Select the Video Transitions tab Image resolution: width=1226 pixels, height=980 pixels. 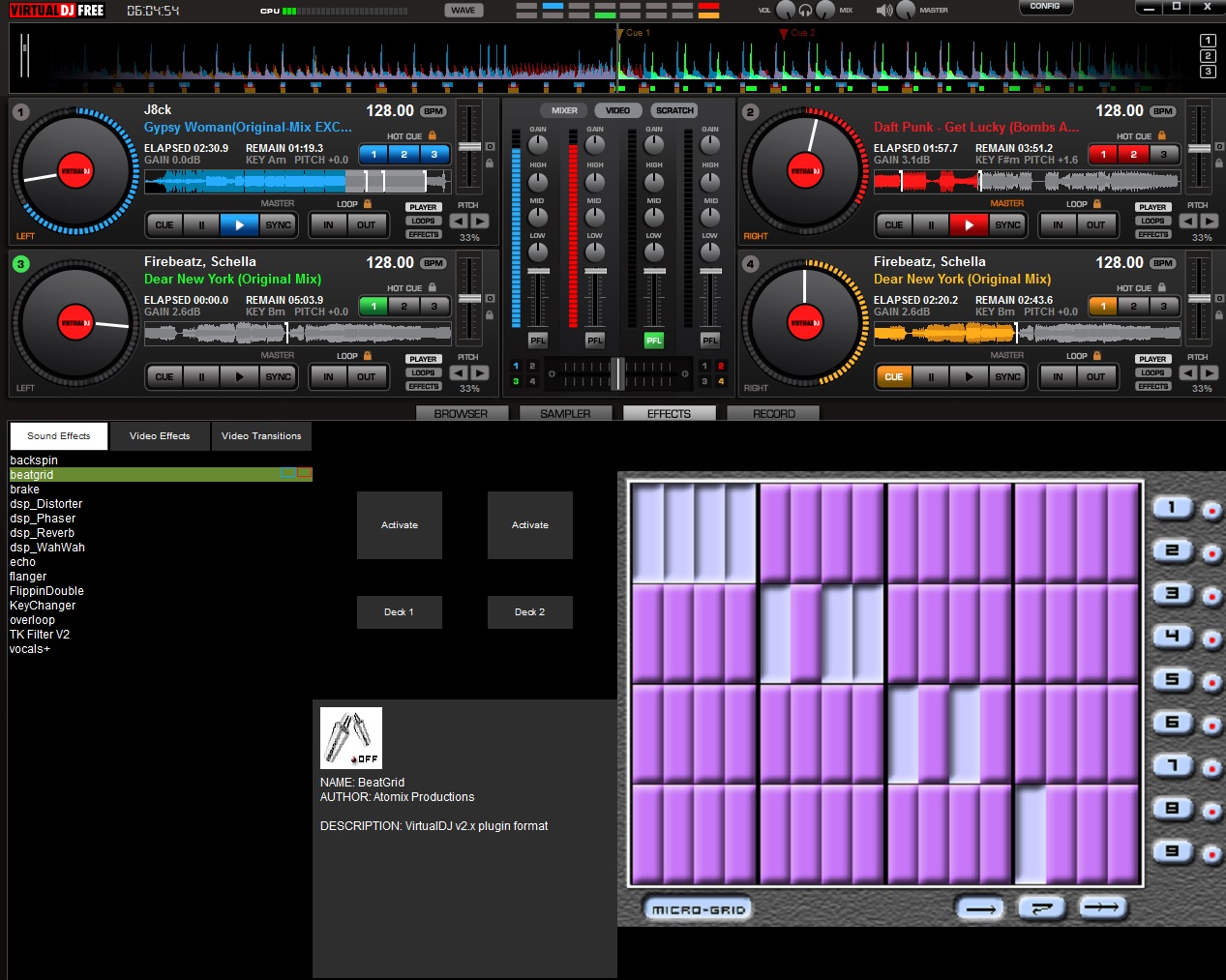tap(261, 435)
